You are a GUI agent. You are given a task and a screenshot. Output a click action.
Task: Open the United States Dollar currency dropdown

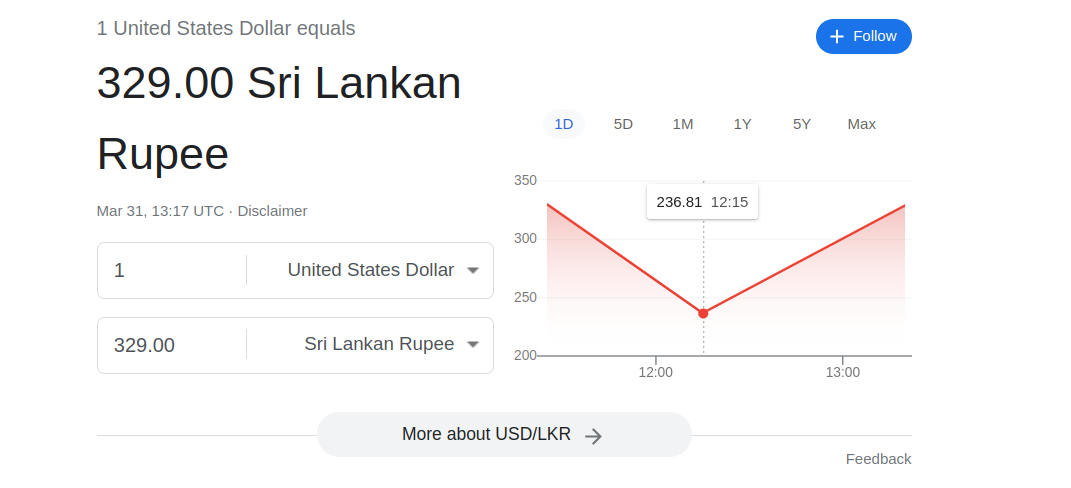(x=383, y=270)
